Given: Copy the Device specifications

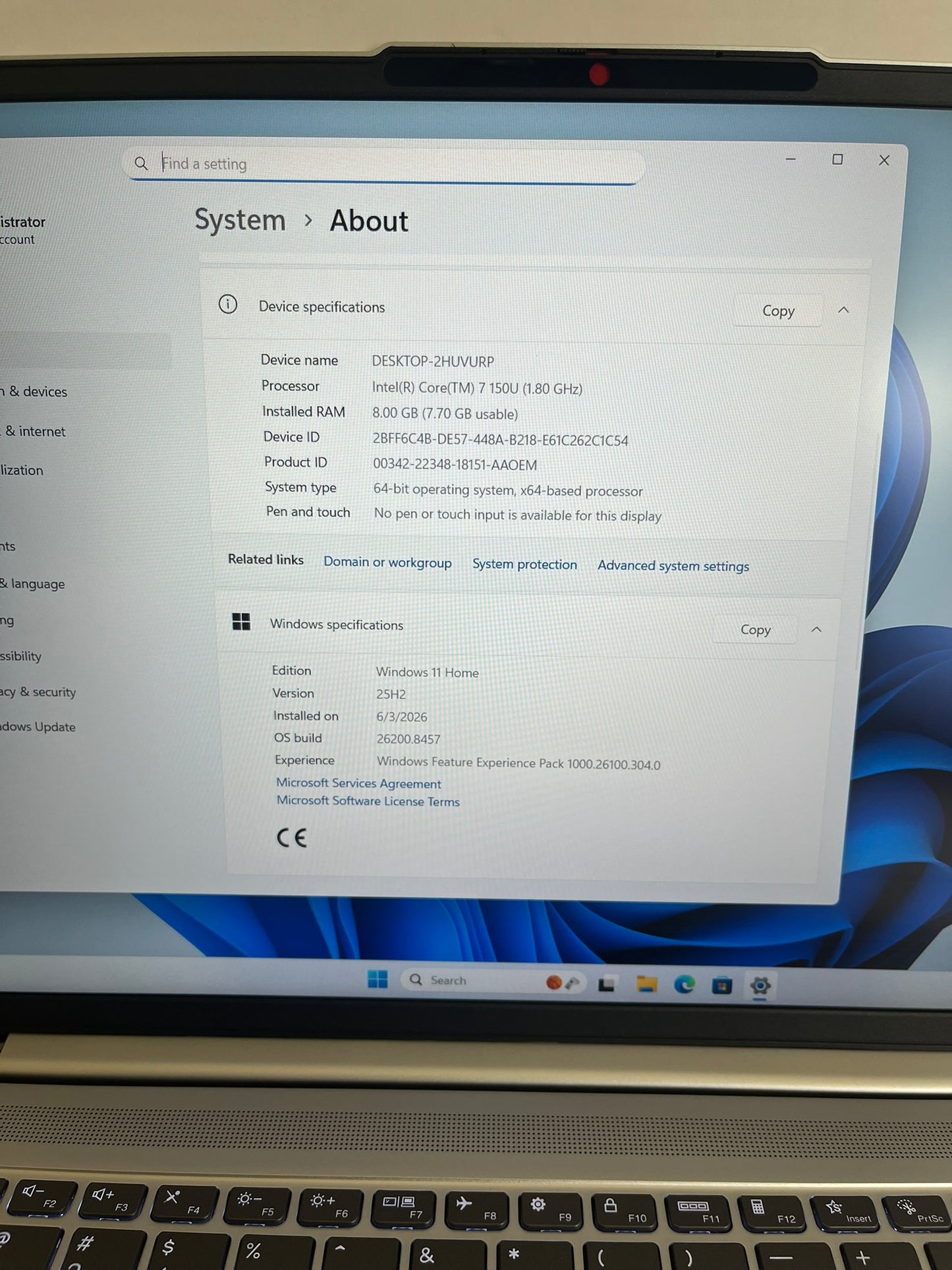Looking at the screenshot, I should (778, 311).
